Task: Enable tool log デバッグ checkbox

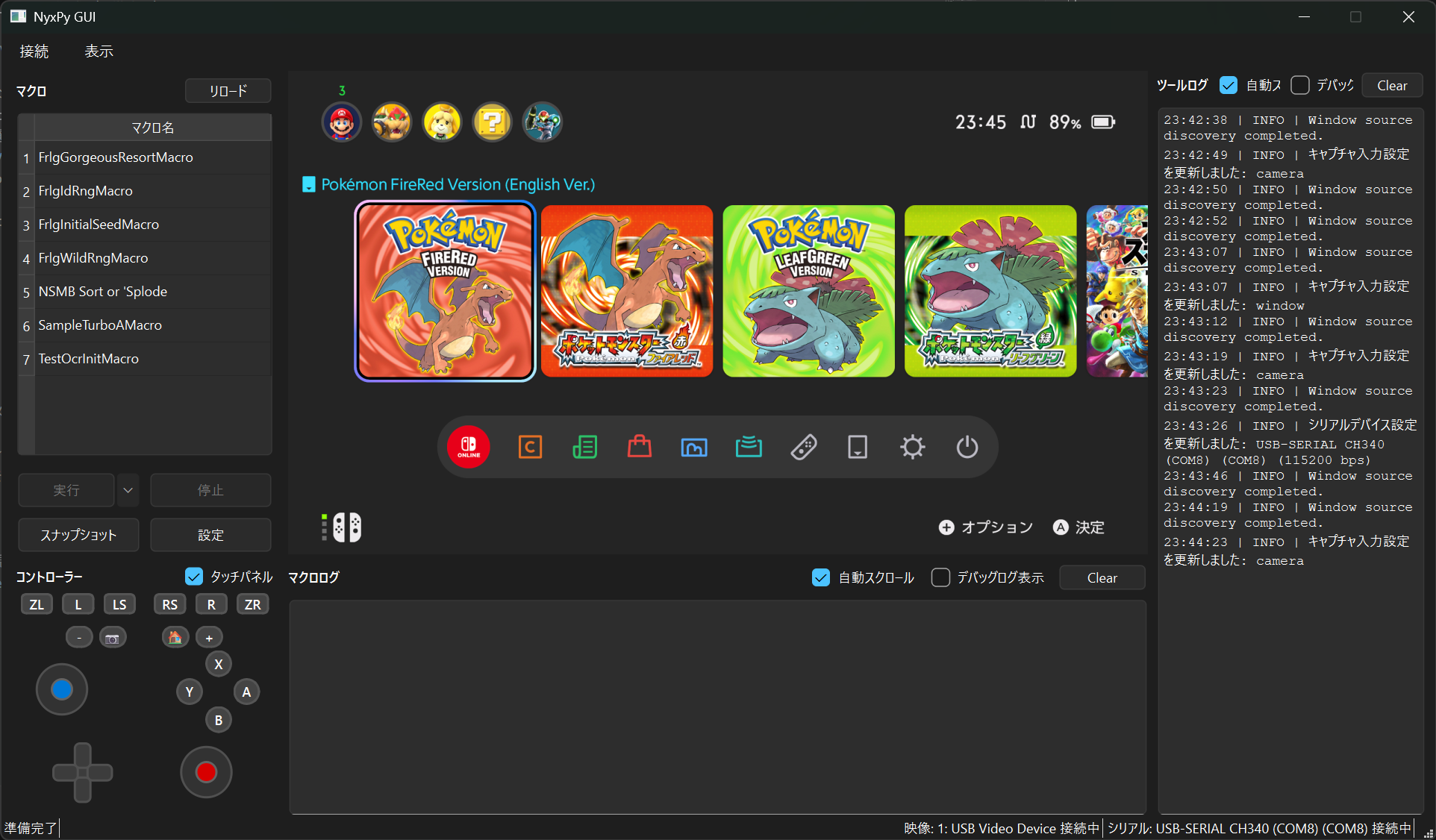Action: click(1300, 85)
